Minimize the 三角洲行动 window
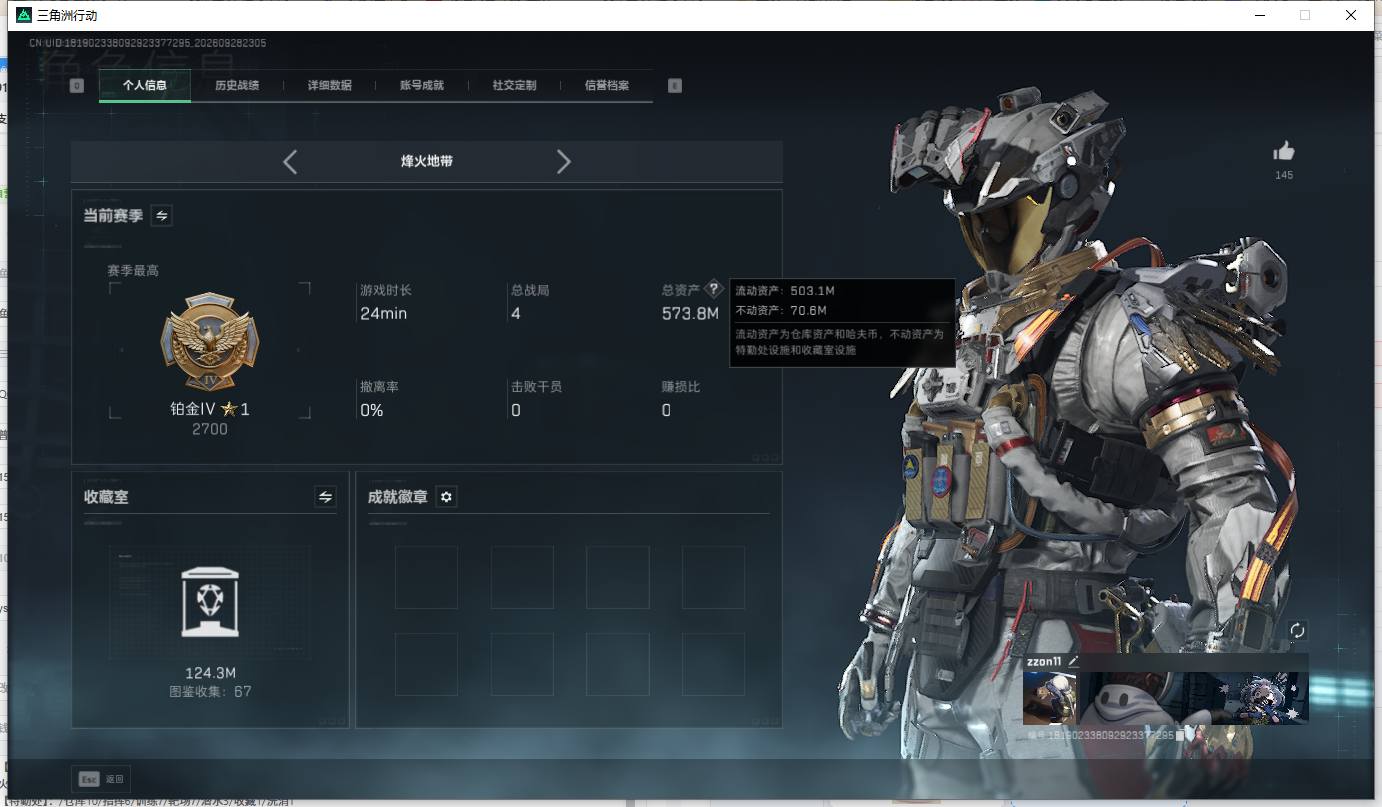The image size is (1382, 807). (1259, 15)
